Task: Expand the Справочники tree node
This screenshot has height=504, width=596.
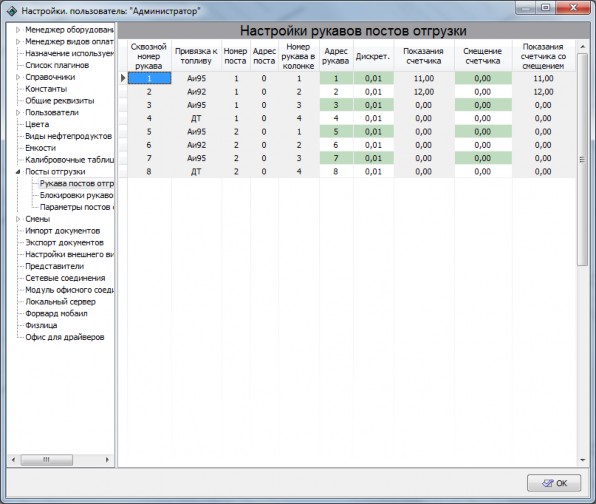Action: click(x=17, y=77)
